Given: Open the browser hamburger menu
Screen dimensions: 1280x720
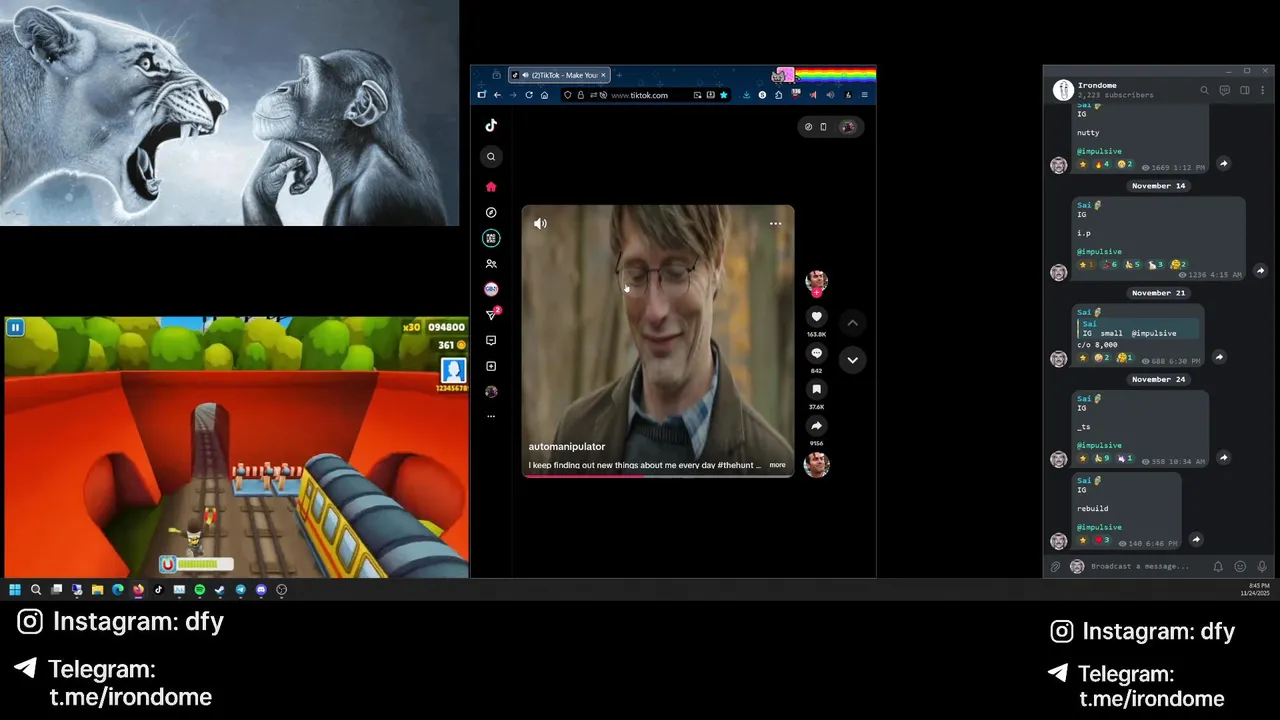Looking at the screenshot, I should click(864, 95).
